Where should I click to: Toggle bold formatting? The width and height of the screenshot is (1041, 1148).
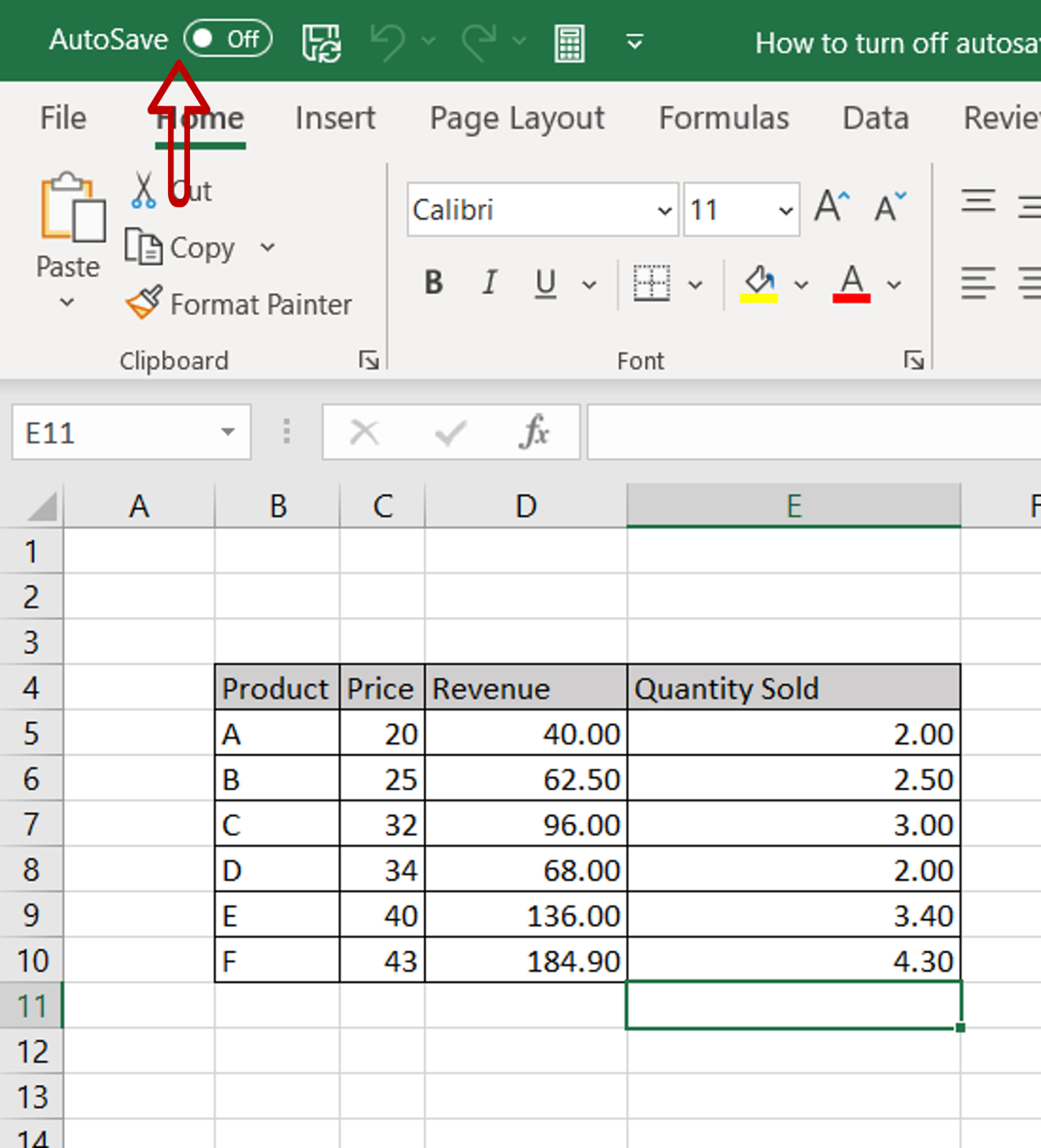pos(434,283)
